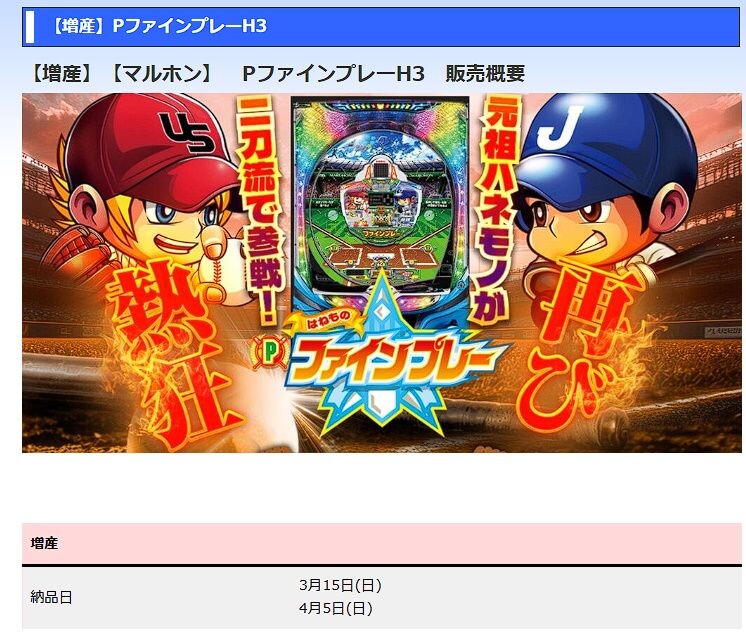746x641 pixels.
Task: Click the white marker in the blue header
Action: pos(29,27)
